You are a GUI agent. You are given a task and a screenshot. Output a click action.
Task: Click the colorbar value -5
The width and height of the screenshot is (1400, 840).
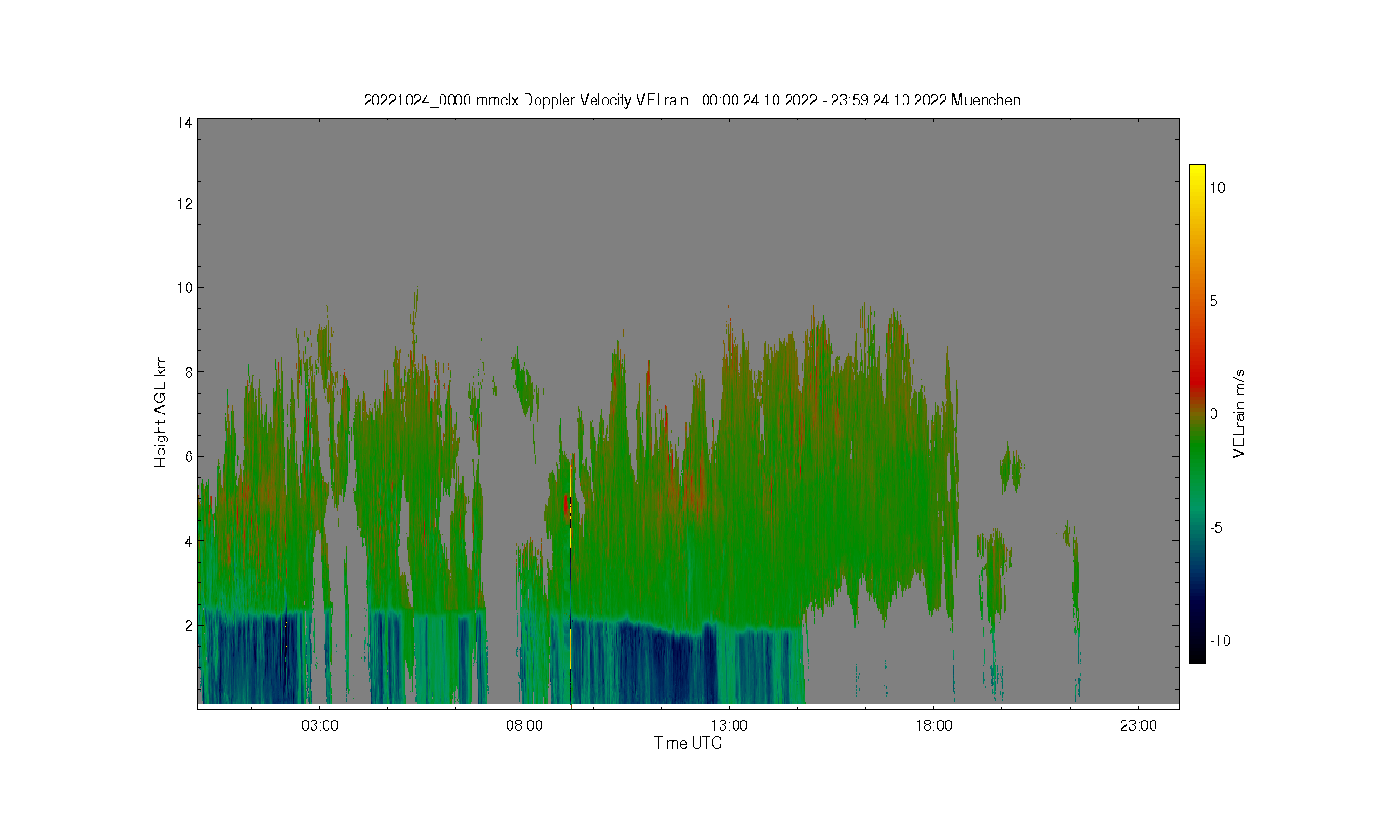pyautogui.click(x=1217, y=527)
